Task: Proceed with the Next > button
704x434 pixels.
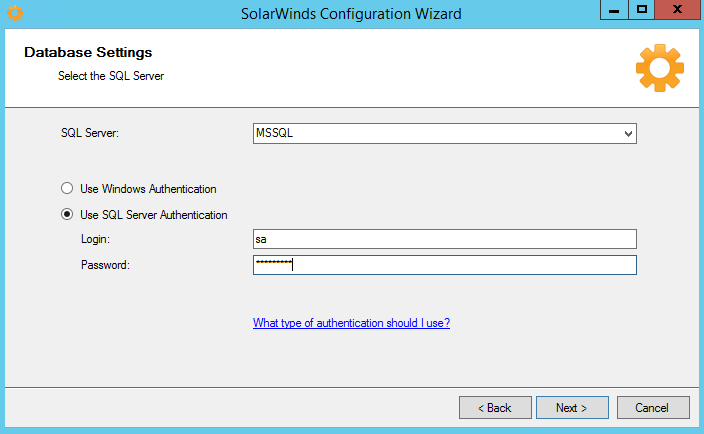Action: point(572,408)
